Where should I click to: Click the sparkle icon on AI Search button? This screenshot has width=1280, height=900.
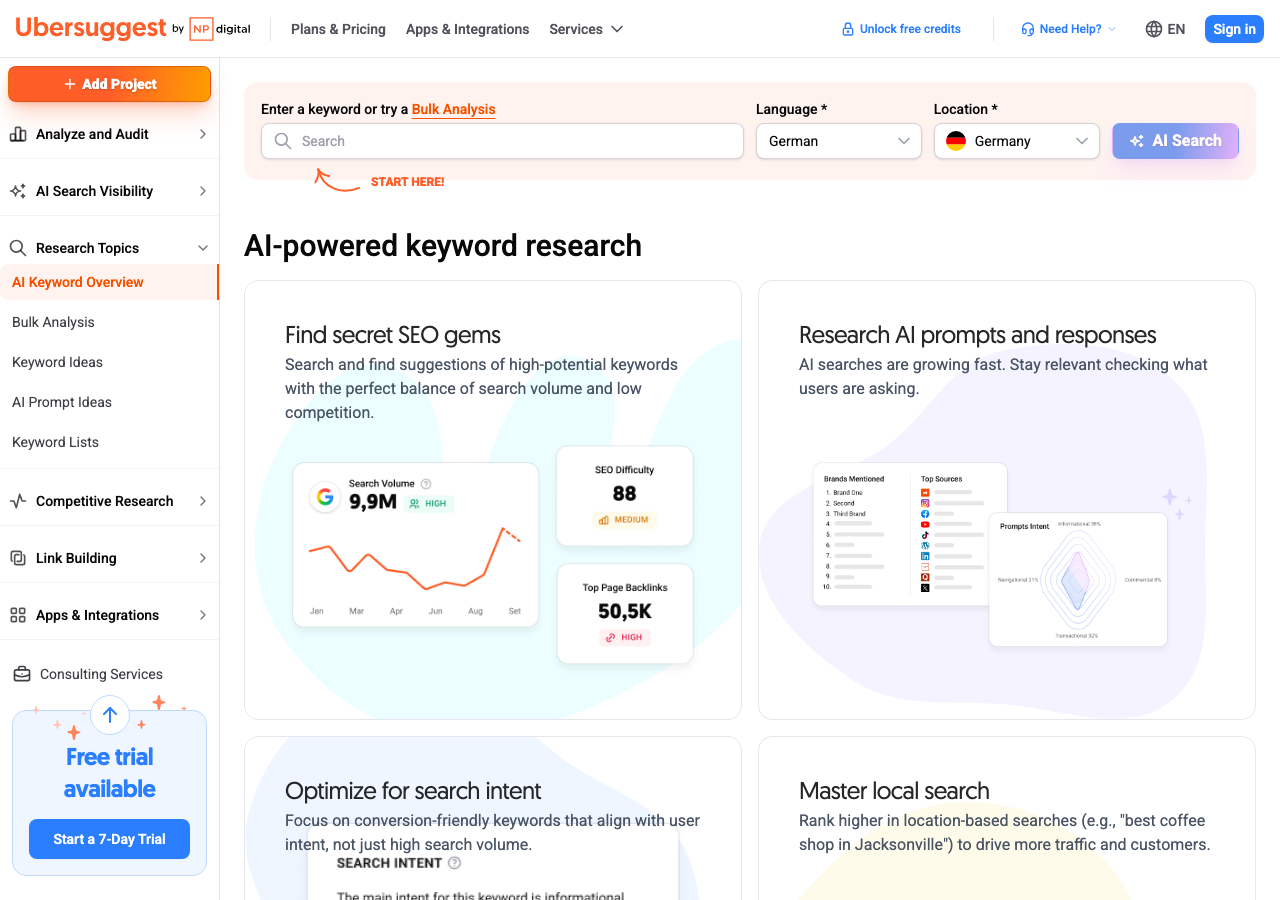click(1137, 141)
